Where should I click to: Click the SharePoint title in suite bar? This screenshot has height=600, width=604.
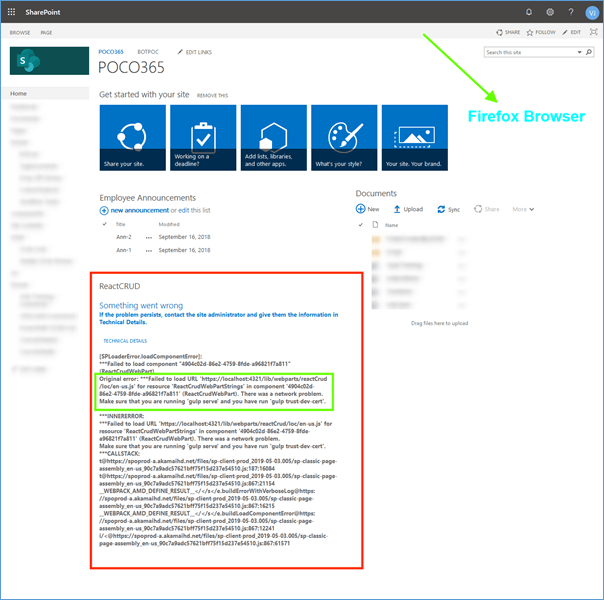pyautogui.click(x=43, y=12)
